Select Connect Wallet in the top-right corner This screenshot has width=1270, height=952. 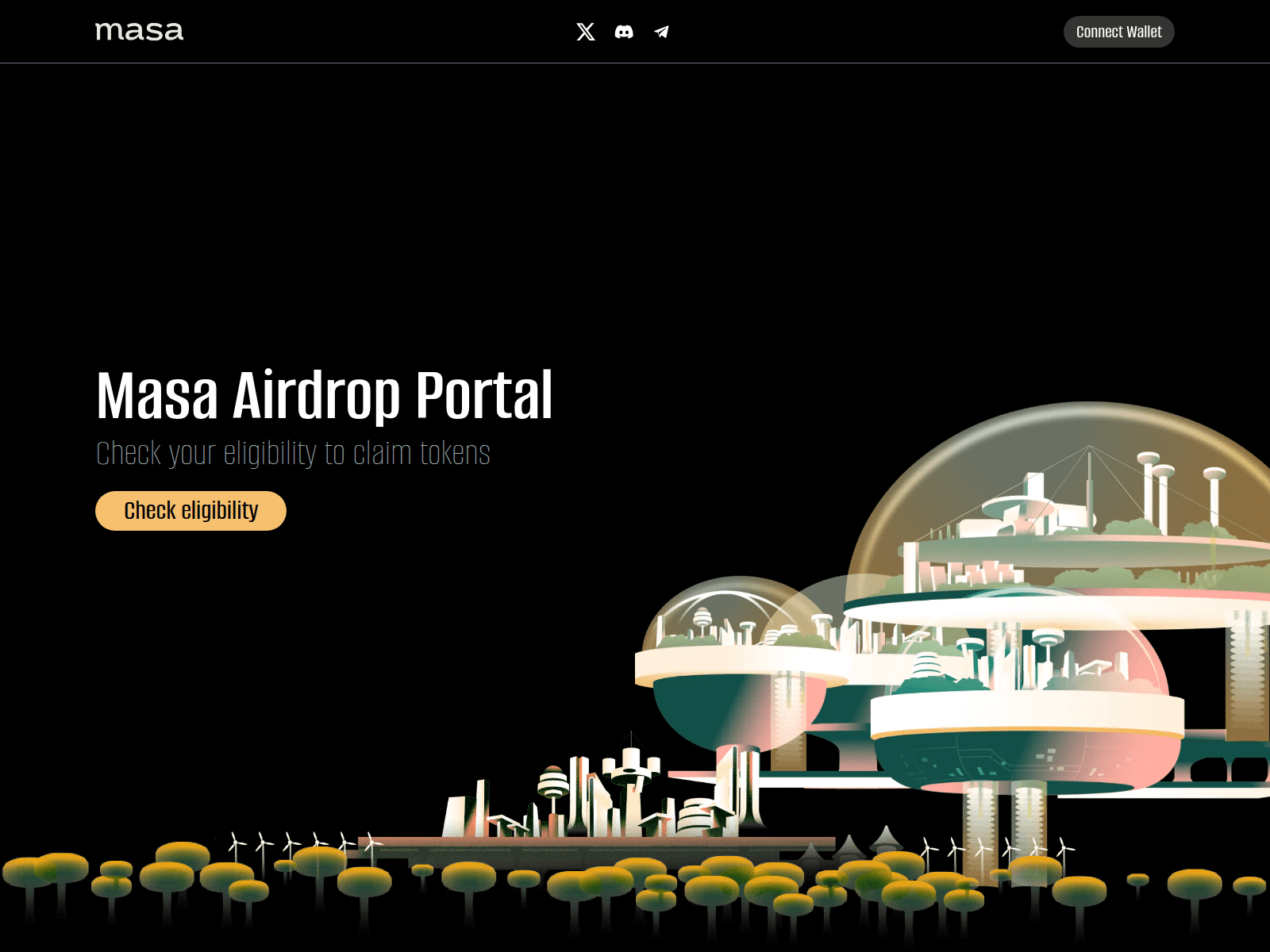point(1118,32)
